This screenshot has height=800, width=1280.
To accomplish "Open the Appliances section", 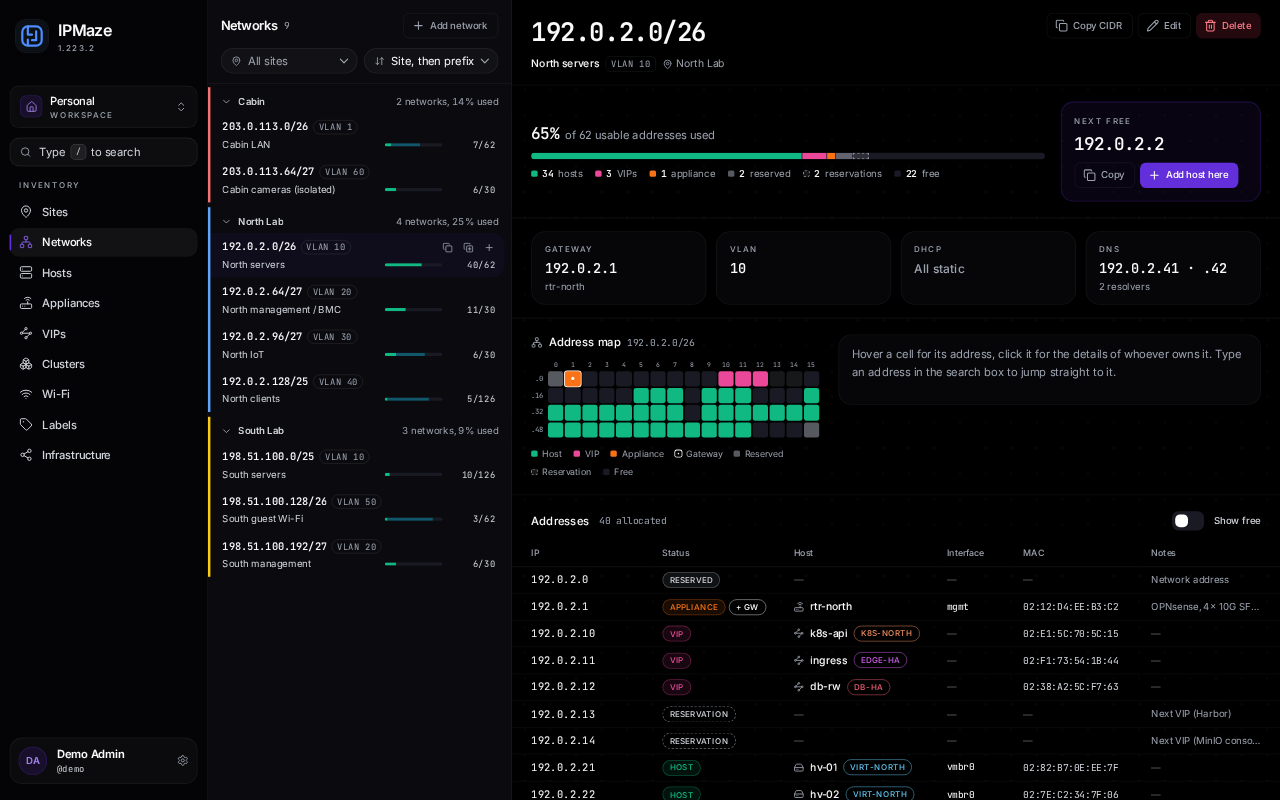I will [x=104, y=303].
